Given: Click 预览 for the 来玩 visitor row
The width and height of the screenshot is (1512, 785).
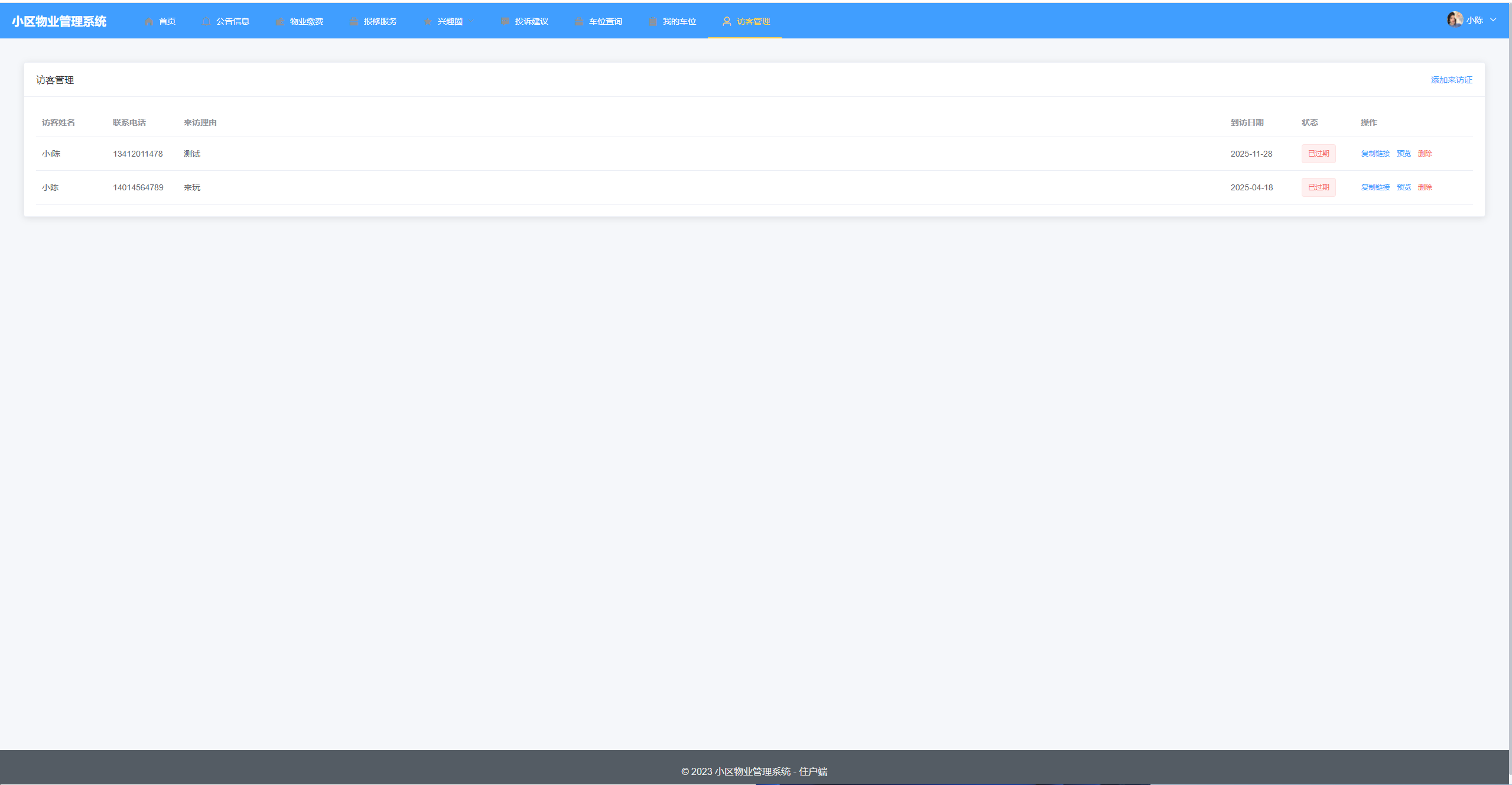Looking at the screenshot, I should (x=1403, y=187).
